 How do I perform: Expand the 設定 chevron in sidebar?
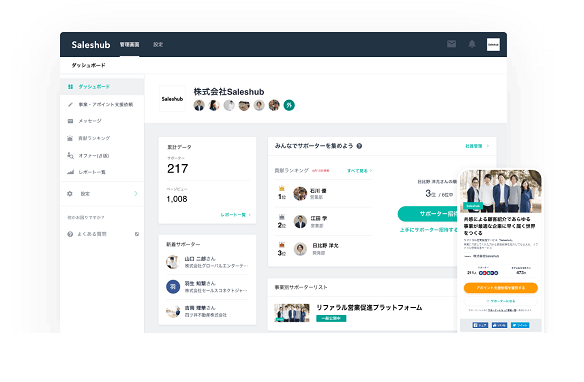point(136,194)
